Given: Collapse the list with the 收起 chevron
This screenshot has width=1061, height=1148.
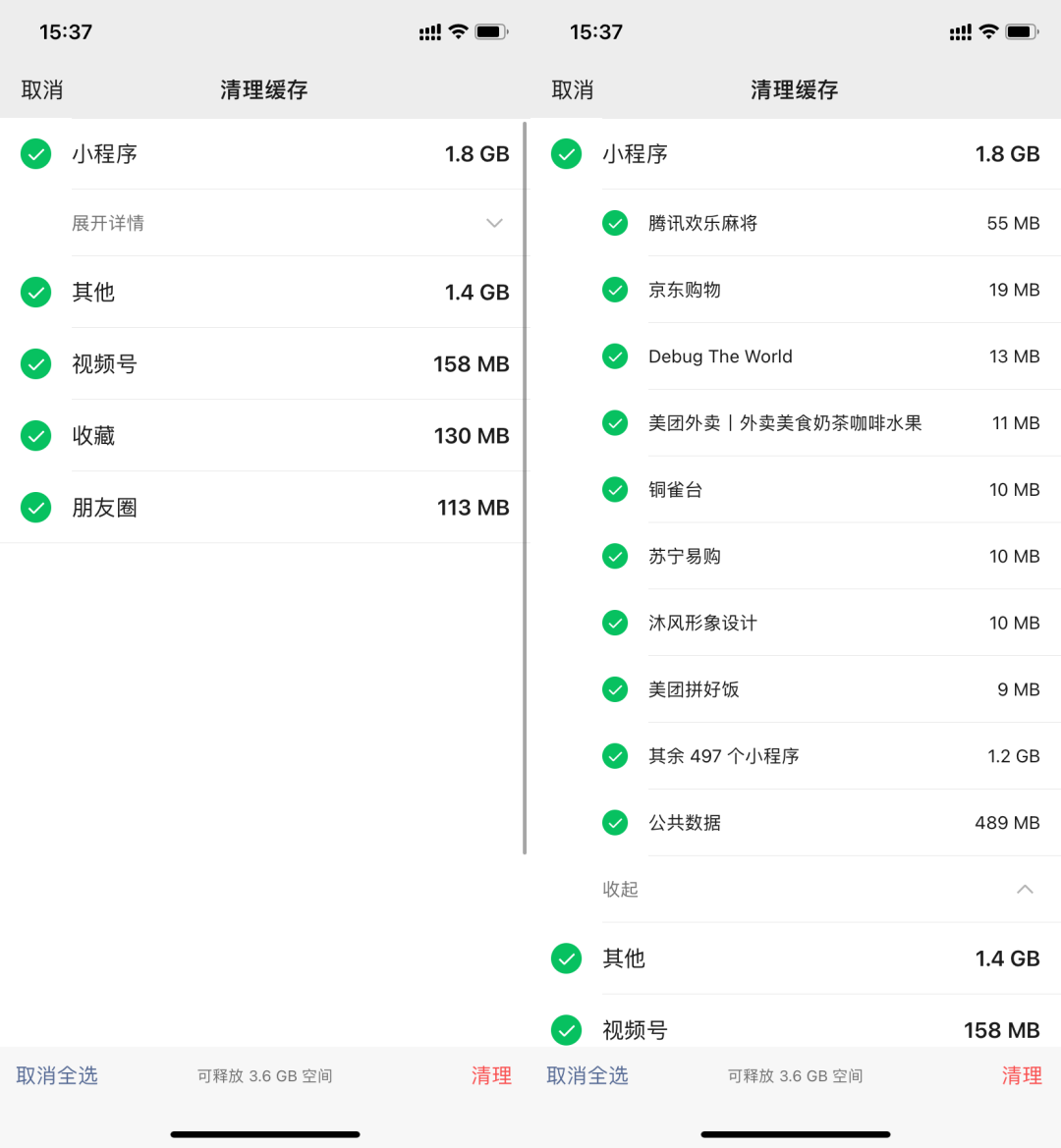Looking at the screenshot, I should click(x=1025, y=890).
